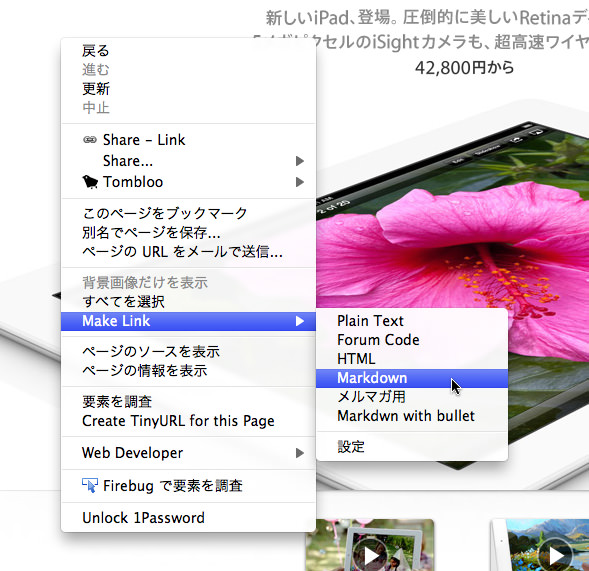
Task: Expand the Make Link submenu arrow
Action: click(299, 321)
